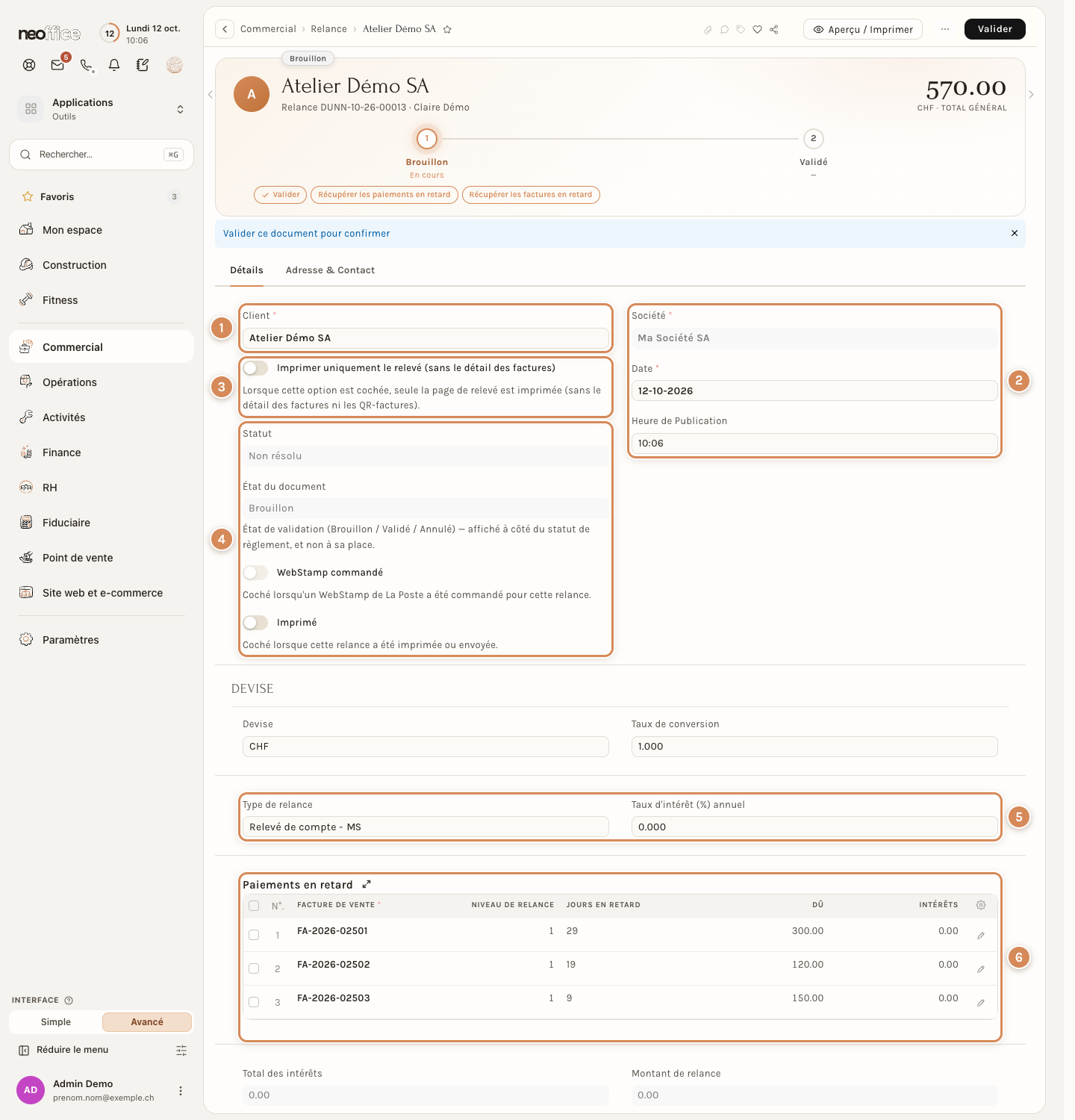Edit row FA-2026-02501 with pencil icon

981,936
